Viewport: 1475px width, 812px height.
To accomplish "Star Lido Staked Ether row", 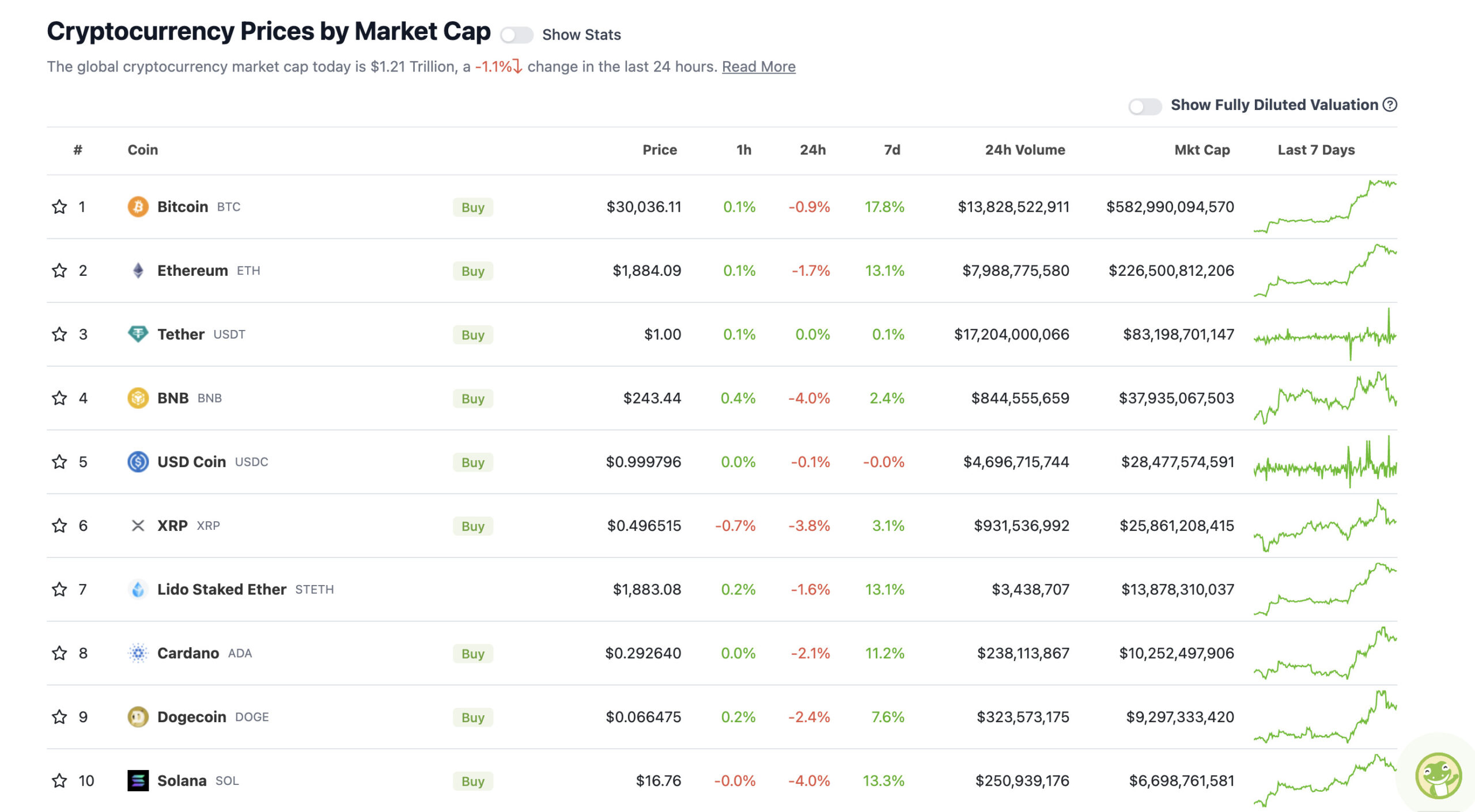I will coord(59,590).
